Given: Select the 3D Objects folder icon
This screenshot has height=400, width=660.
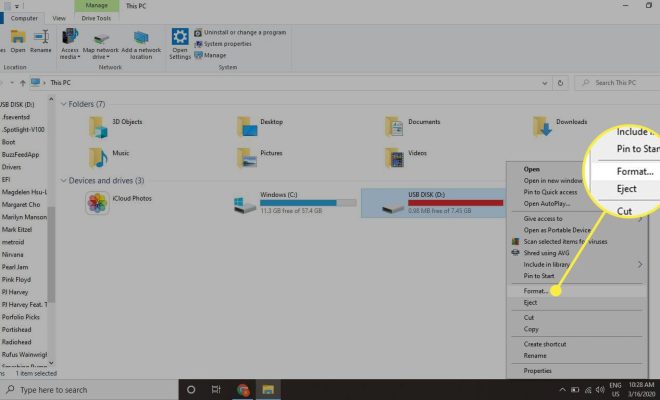Looking at the screenshot, I should pos(98,127).
